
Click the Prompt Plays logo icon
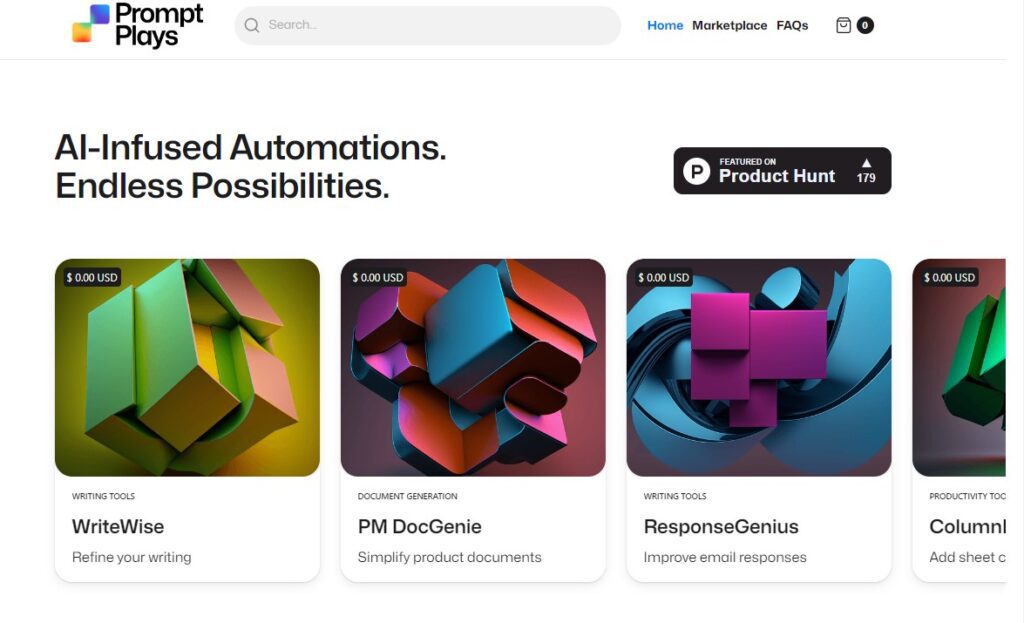(x=91, y=24)
